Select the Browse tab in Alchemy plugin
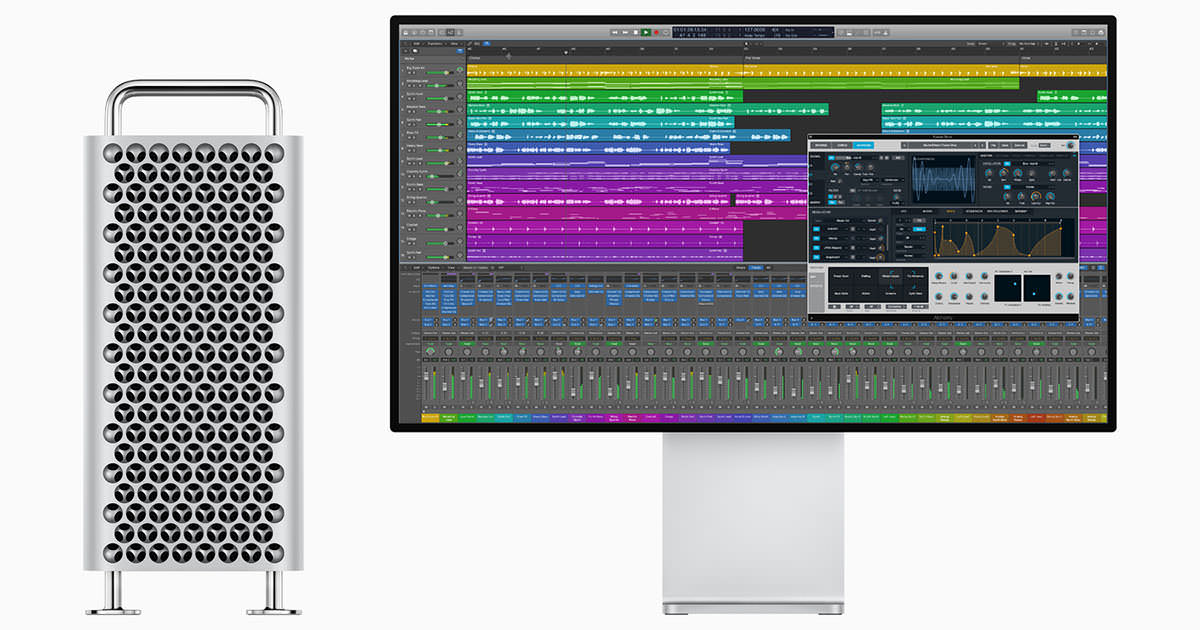 coord(821,146)
